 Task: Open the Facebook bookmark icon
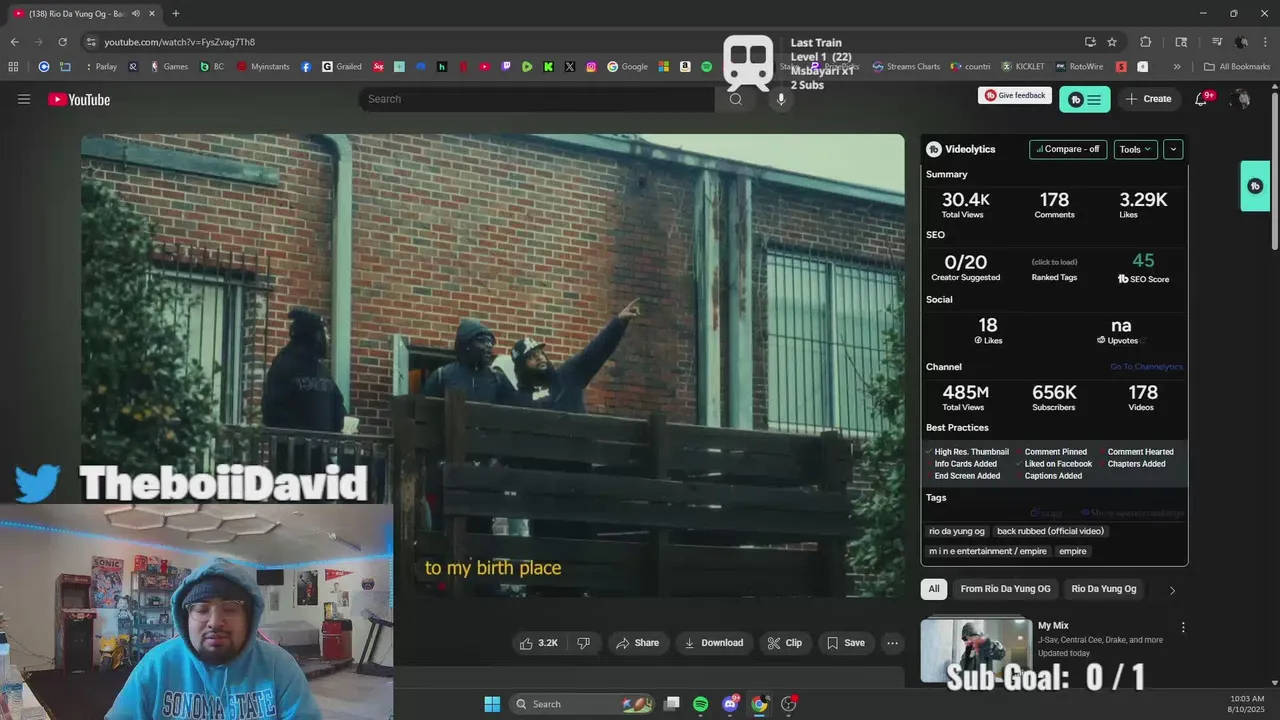[x=306, y=67]
